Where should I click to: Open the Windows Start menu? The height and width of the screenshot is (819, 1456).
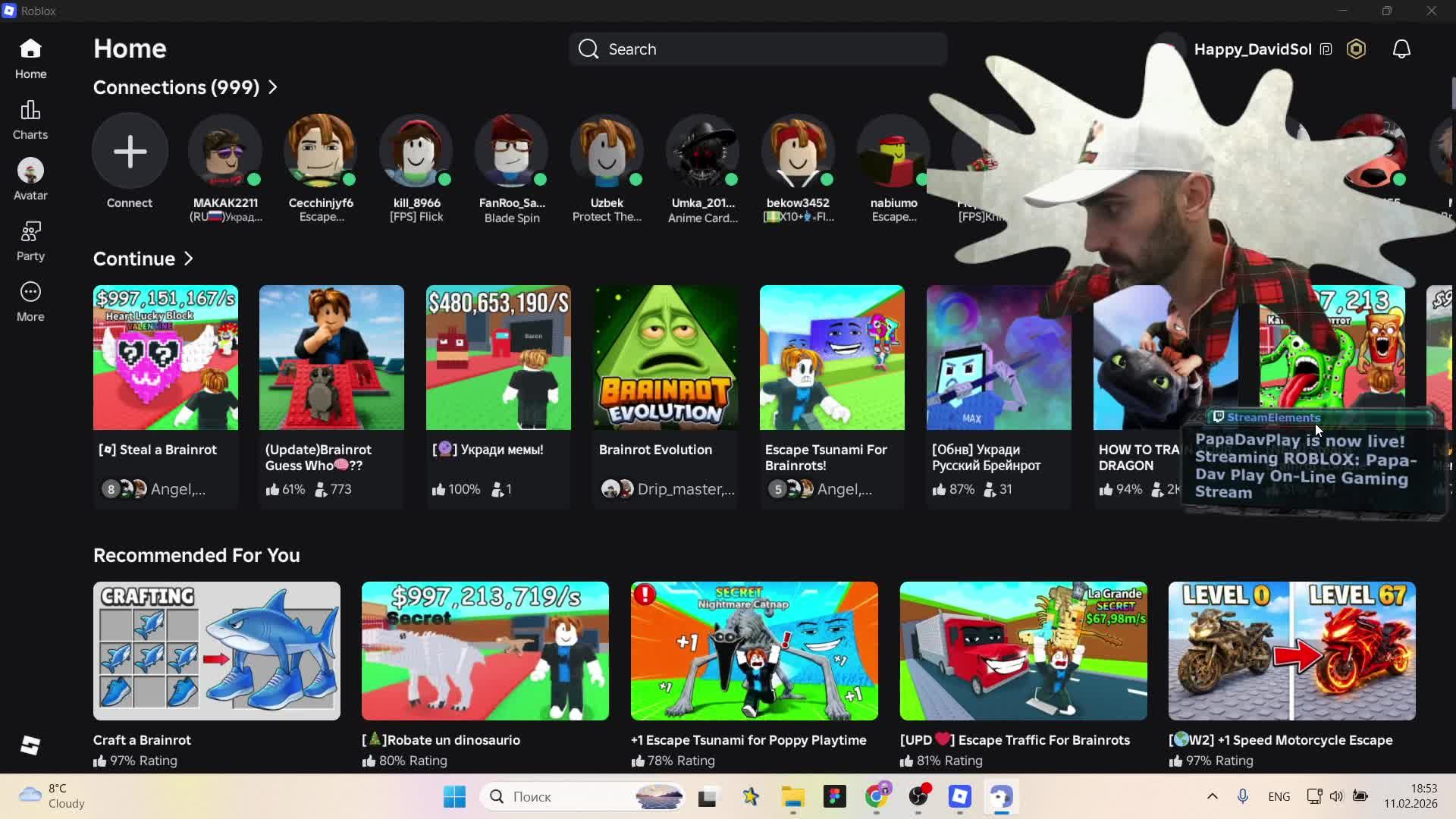coord(454,796)
